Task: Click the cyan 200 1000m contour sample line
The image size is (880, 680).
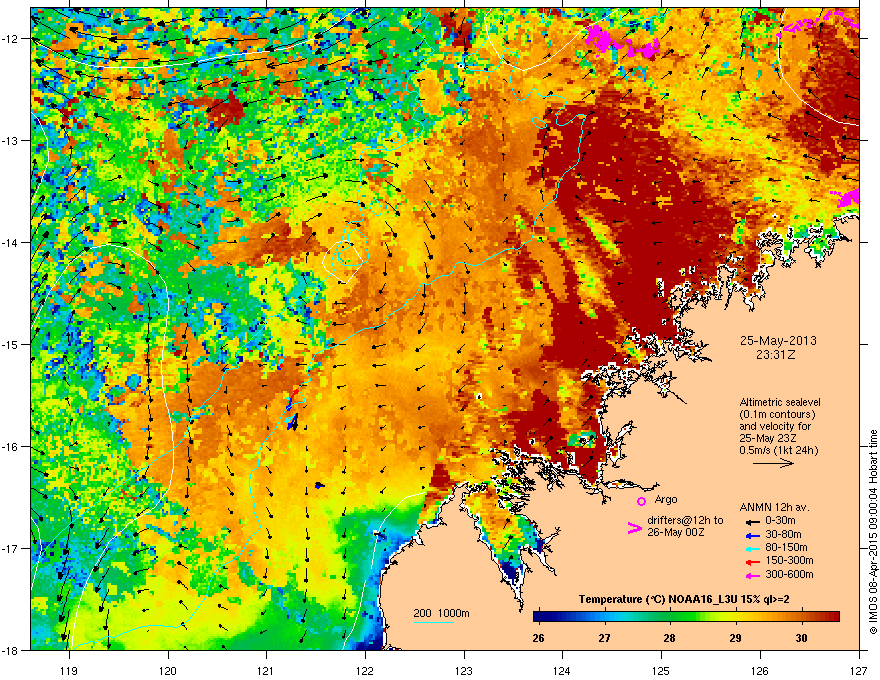Action: 433,622
